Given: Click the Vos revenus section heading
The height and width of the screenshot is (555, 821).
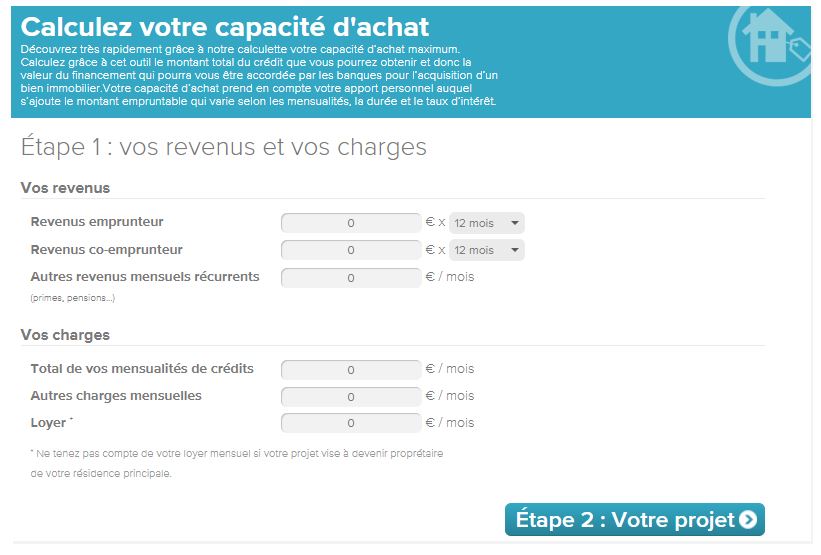Looking at the screenshot, I should coord(65,188).
